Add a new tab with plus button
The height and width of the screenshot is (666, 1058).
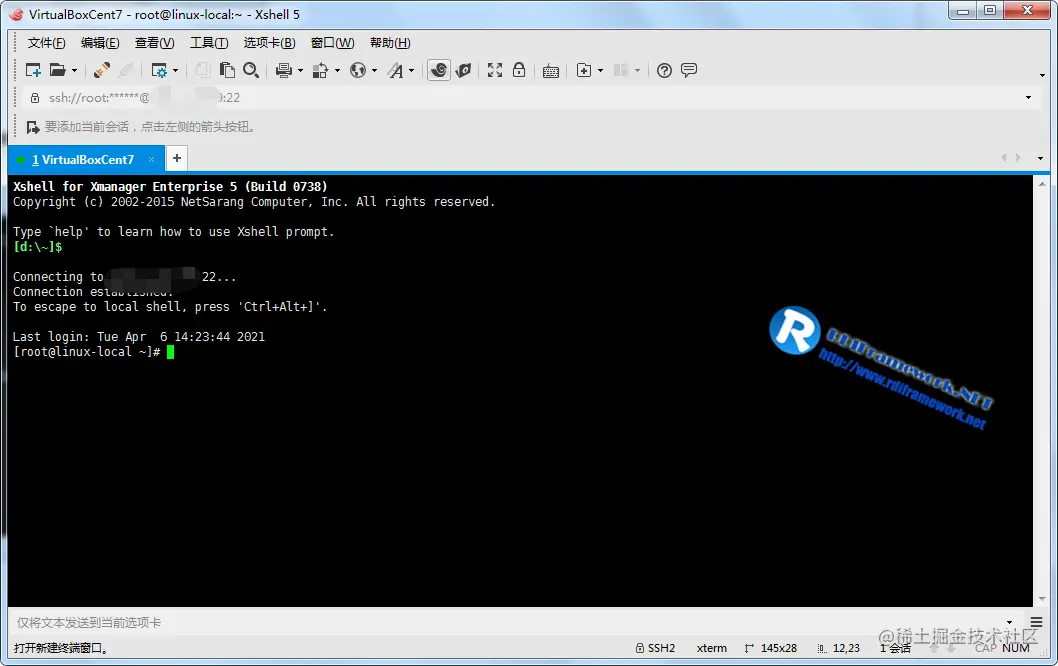177,159
